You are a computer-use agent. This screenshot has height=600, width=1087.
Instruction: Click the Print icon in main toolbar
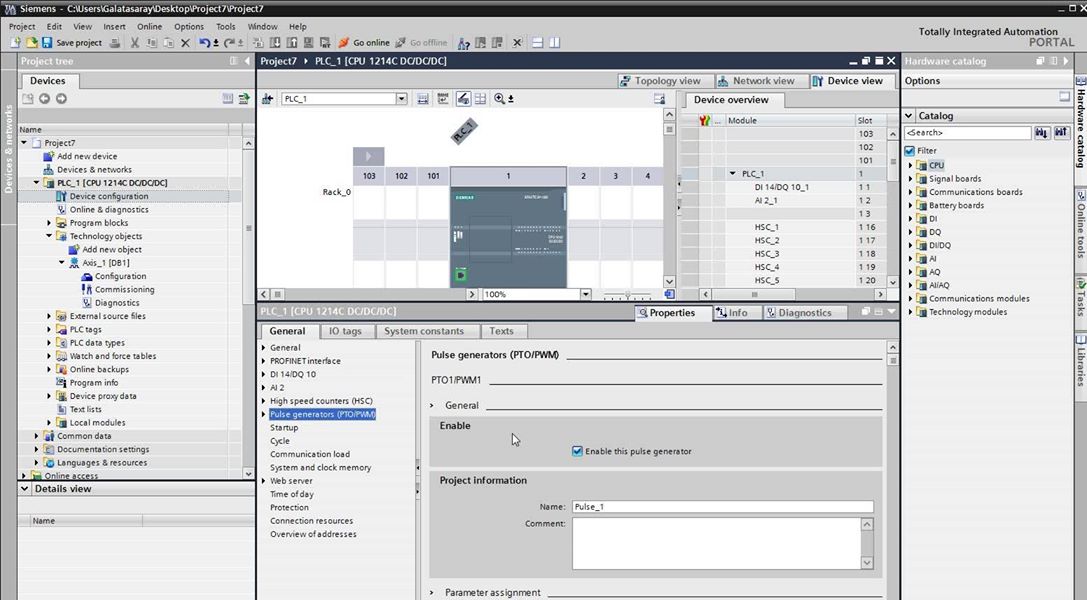pyautogui.click(x=115, y=42)
